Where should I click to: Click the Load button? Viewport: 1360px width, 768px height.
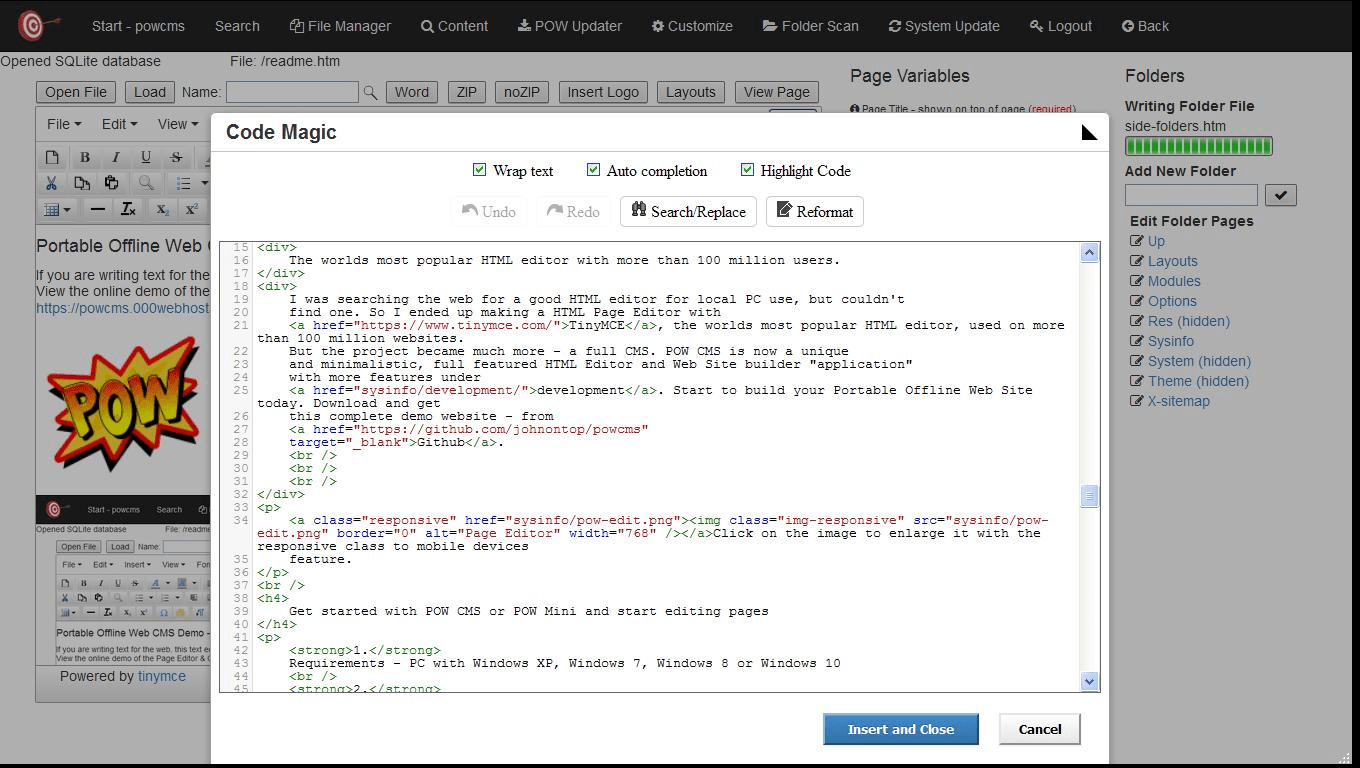pos(150,92)
